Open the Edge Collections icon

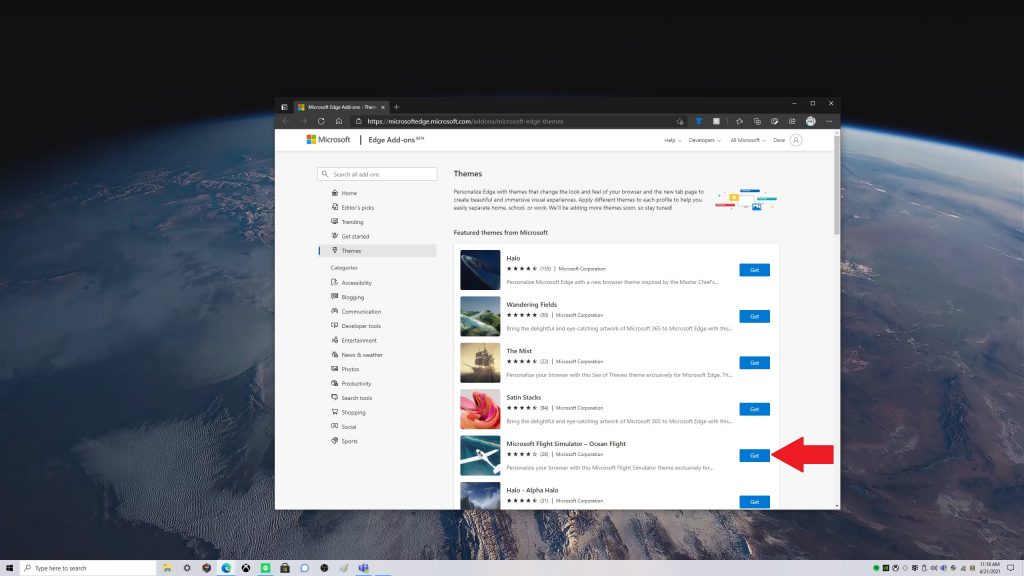(757, 121)
